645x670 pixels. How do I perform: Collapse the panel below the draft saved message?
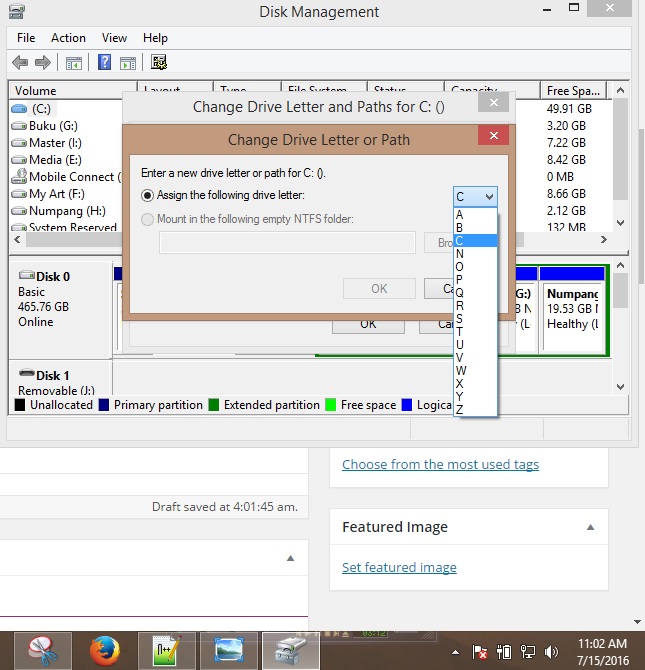coord(290,558)
